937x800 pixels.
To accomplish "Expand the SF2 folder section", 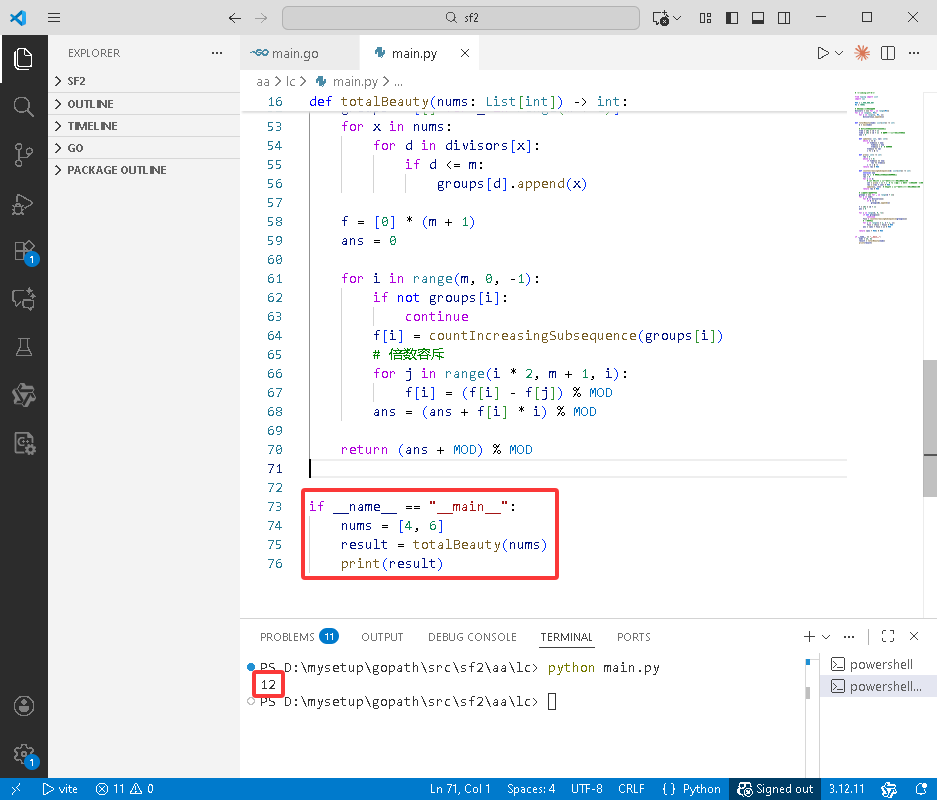I will pos(144,81).
